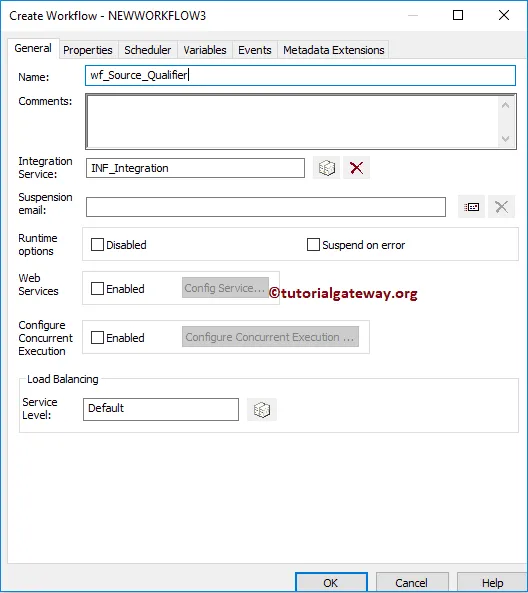Image resolution: width=528 pixels, height=593 pixels.
Task: Open the Properties tab
Action: tap(88, 50)
